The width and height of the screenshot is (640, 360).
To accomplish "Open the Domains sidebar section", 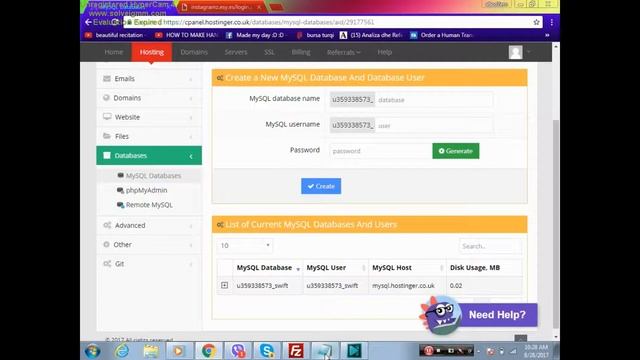I will pos(149,98).
